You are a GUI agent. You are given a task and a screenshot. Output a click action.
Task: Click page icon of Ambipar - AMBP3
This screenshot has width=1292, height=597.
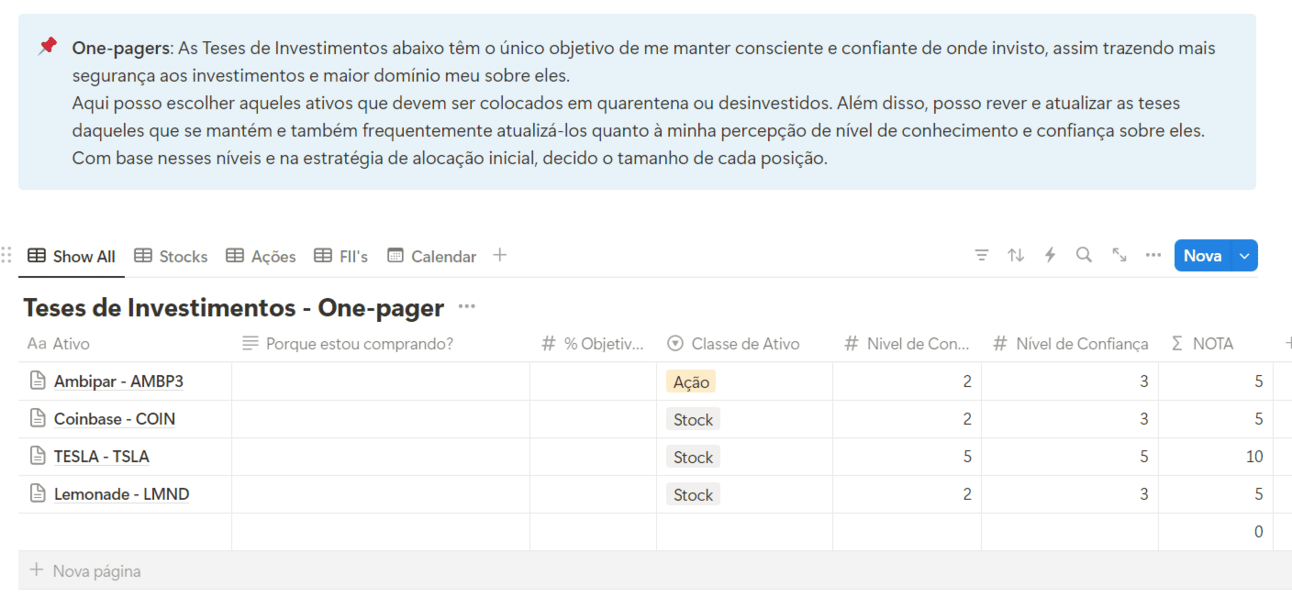38,381
